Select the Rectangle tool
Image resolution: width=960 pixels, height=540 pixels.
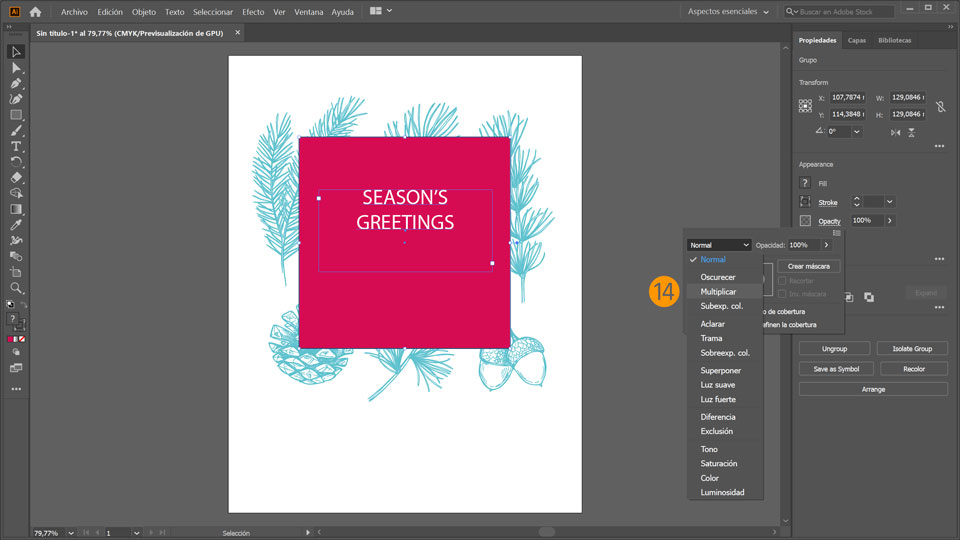[x=16, y=115]
